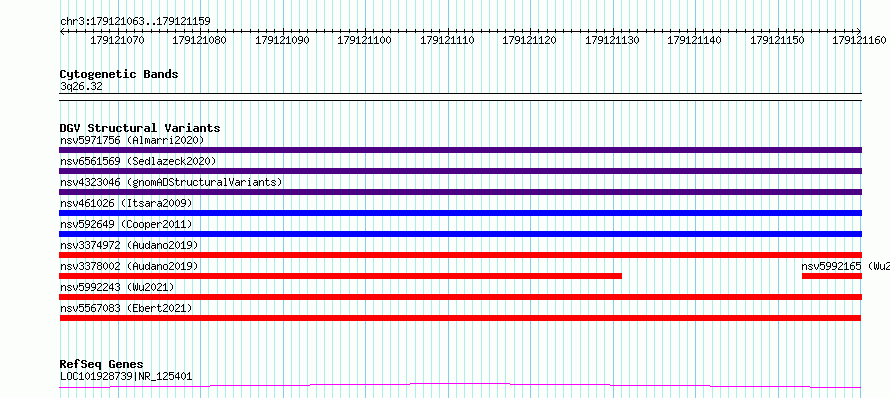Click nsv461026 (Itsara2009) label
Viewport: 890px width, 398px height.
(x=126, y=203)
